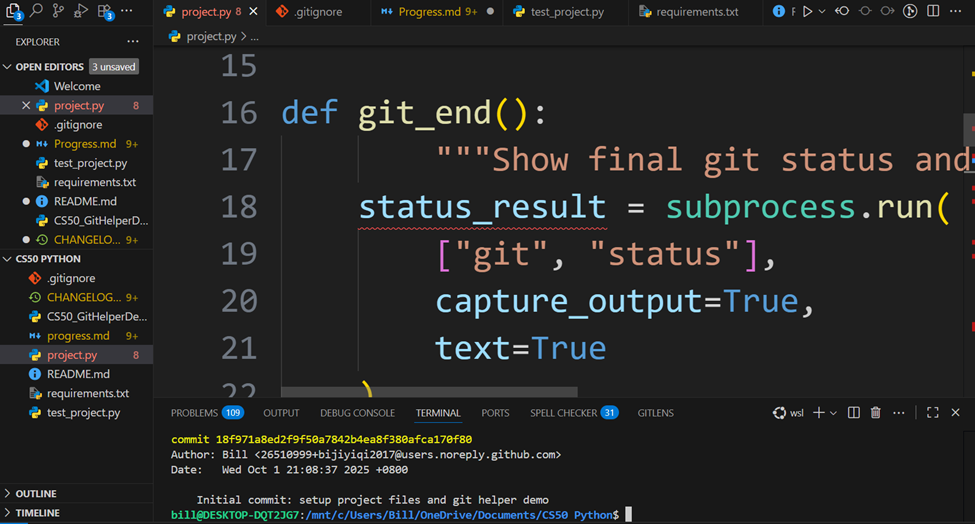This screenshot has width=975, height=524.
Task: Open README.md in CS50 Python folder
Action: pos(81,374)
